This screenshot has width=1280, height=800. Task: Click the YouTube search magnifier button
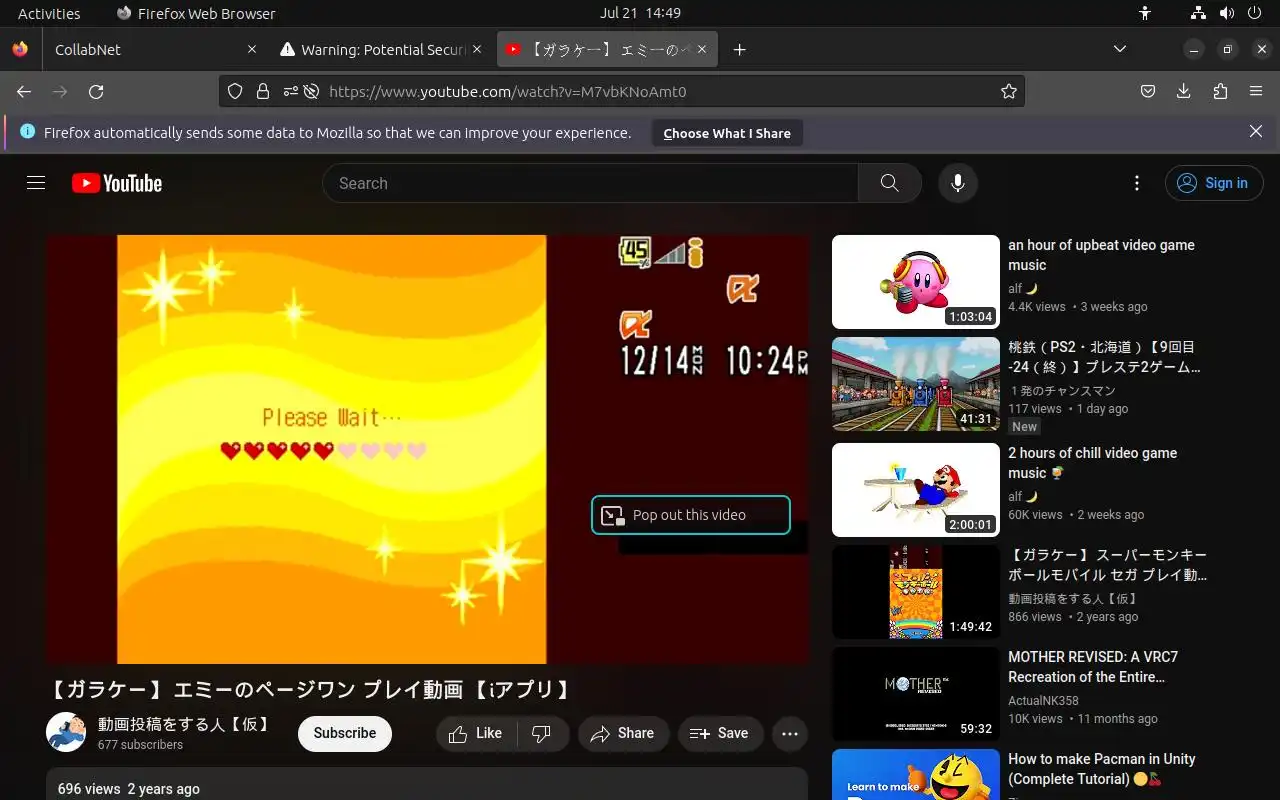[889, 183]
